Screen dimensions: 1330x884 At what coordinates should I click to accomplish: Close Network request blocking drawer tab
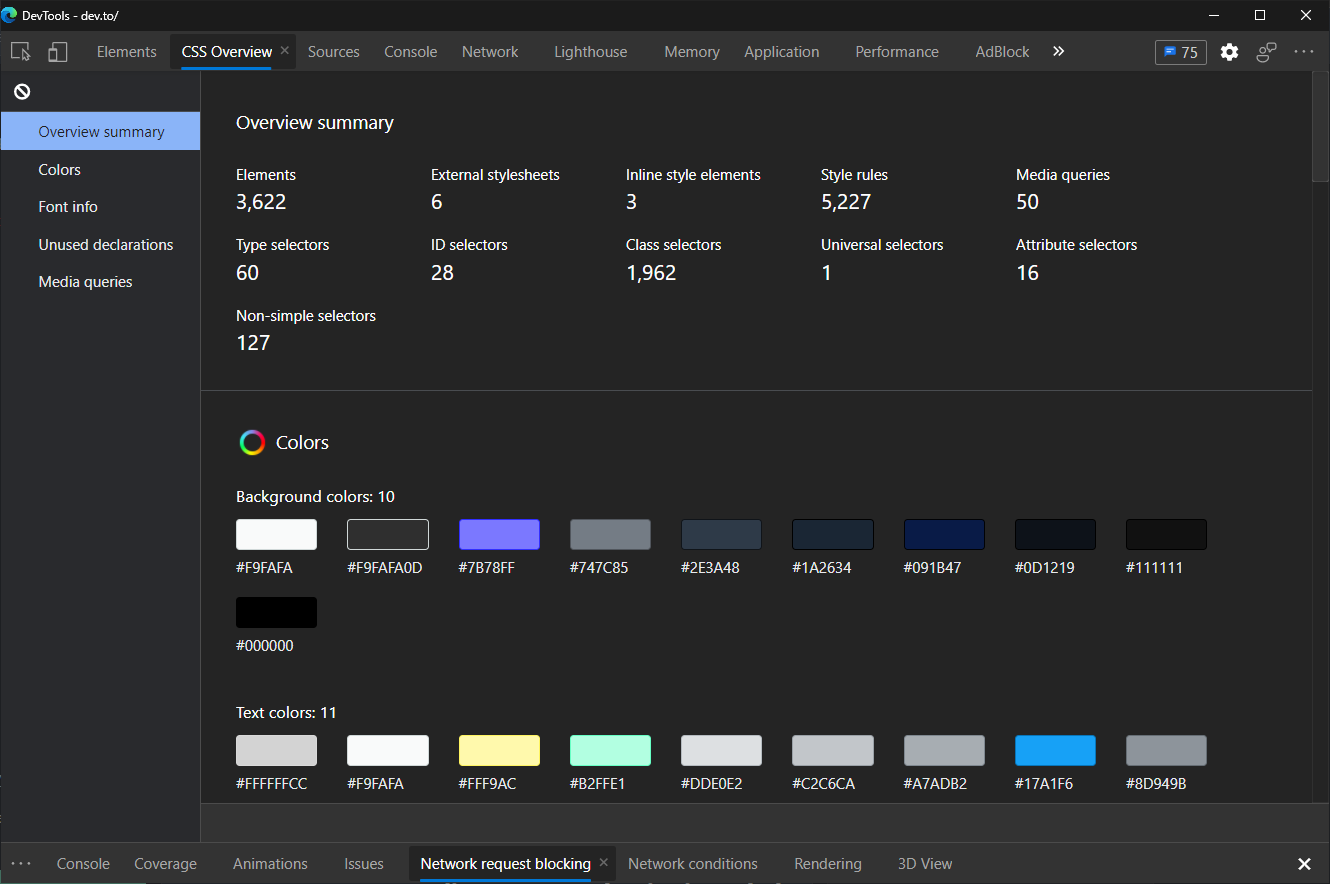point(604,862)
